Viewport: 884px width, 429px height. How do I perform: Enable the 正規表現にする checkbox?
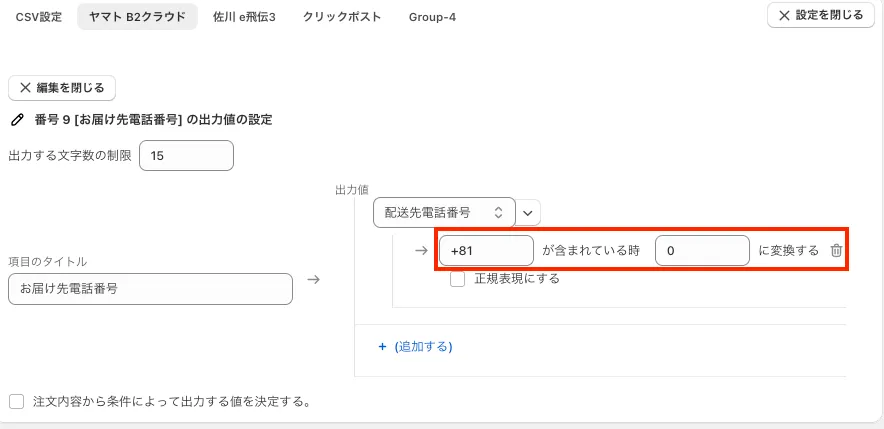pos(457,279)
